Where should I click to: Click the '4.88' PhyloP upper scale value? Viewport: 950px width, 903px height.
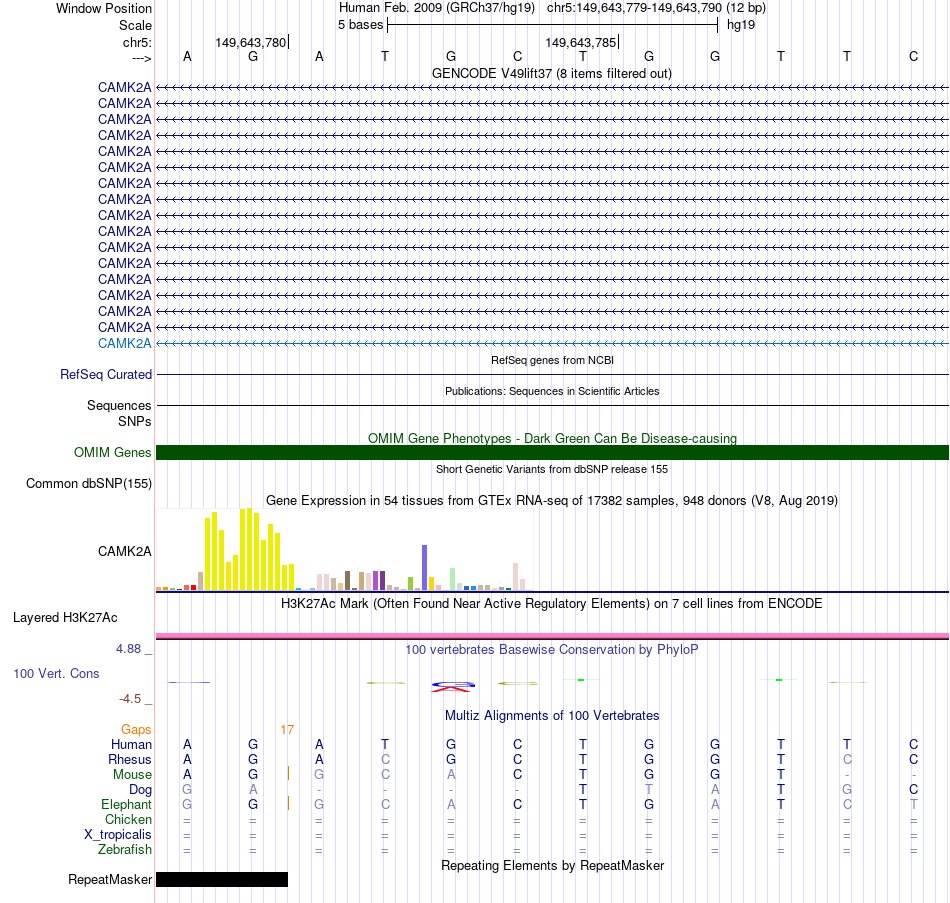[128, 649]
